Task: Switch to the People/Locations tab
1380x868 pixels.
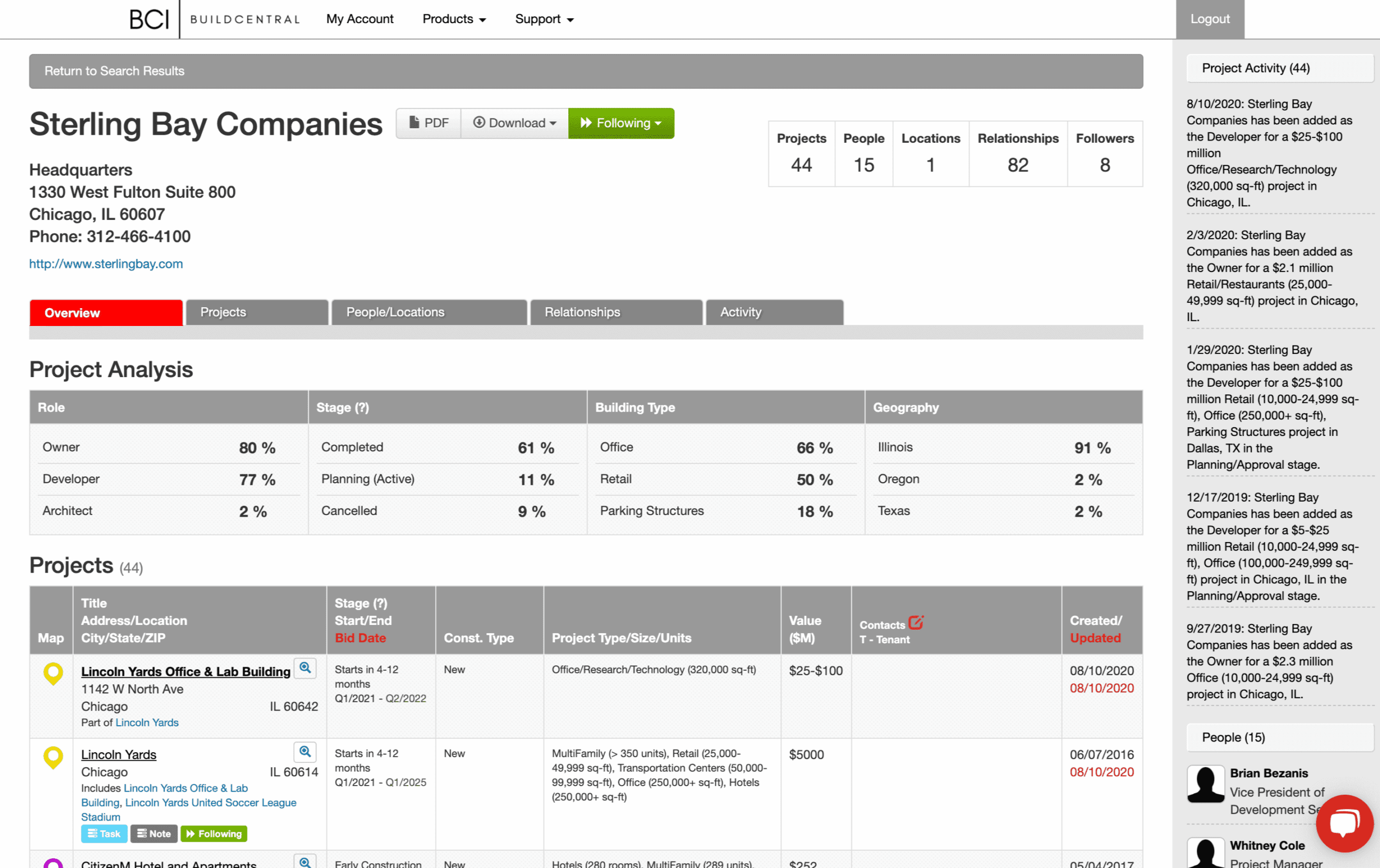Action: tap(429, 313)
